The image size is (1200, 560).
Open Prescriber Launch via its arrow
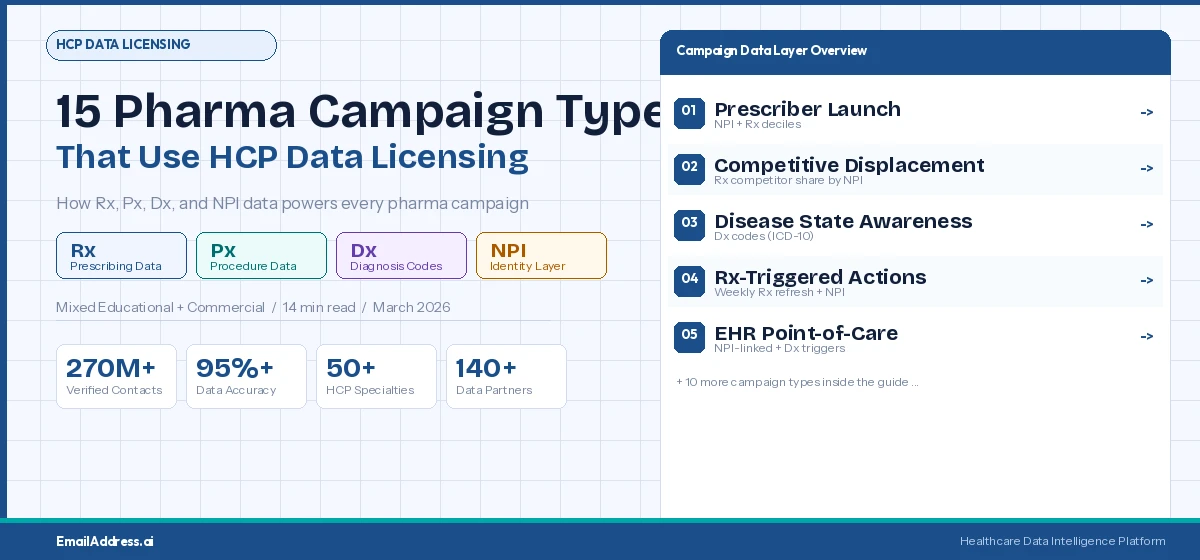tap(1147, 113)
